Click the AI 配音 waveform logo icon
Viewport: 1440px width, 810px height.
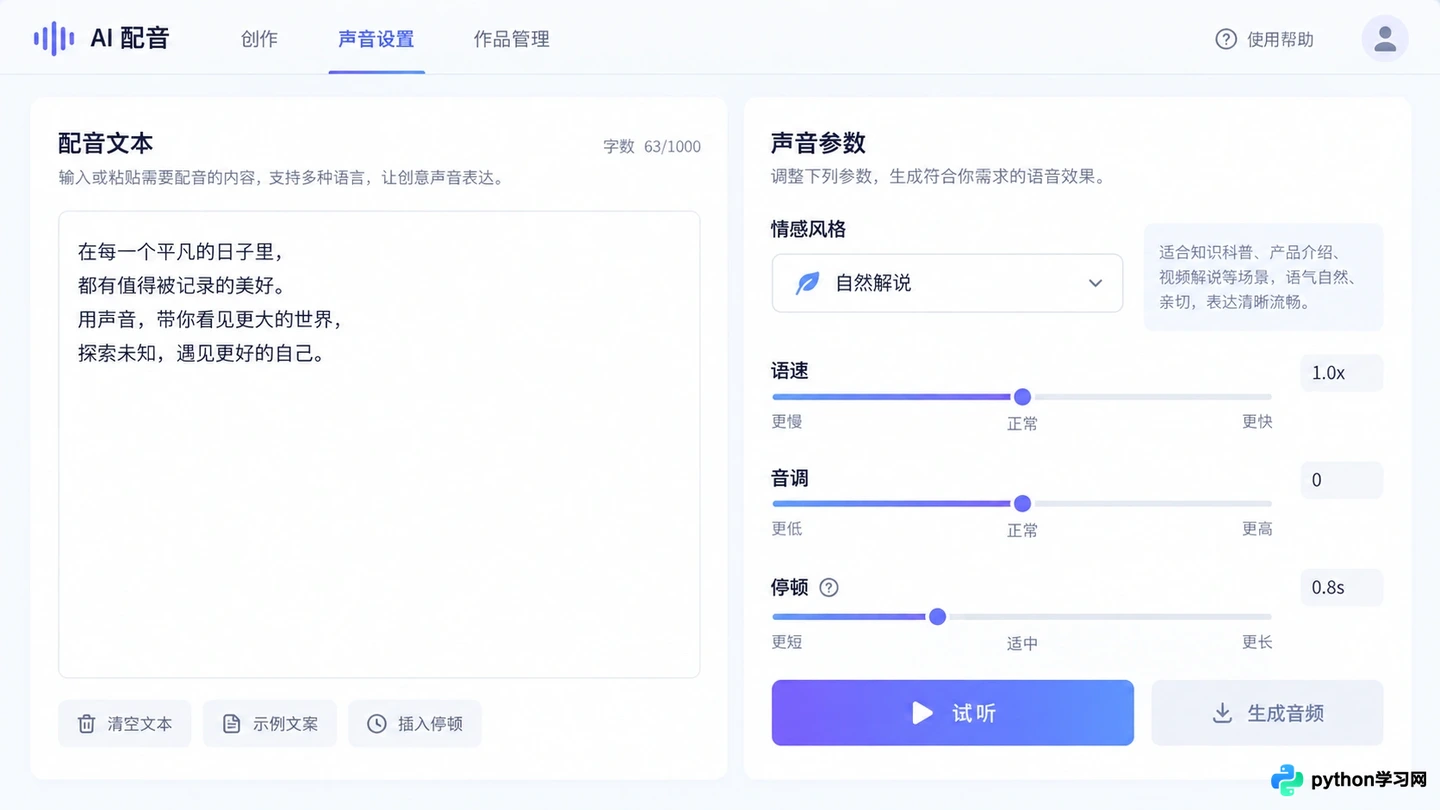(54, 39)
